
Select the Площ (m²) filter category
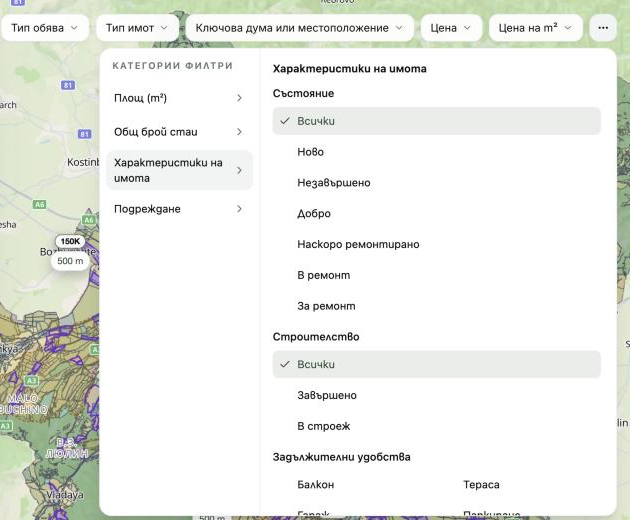(x=179, y=98)
